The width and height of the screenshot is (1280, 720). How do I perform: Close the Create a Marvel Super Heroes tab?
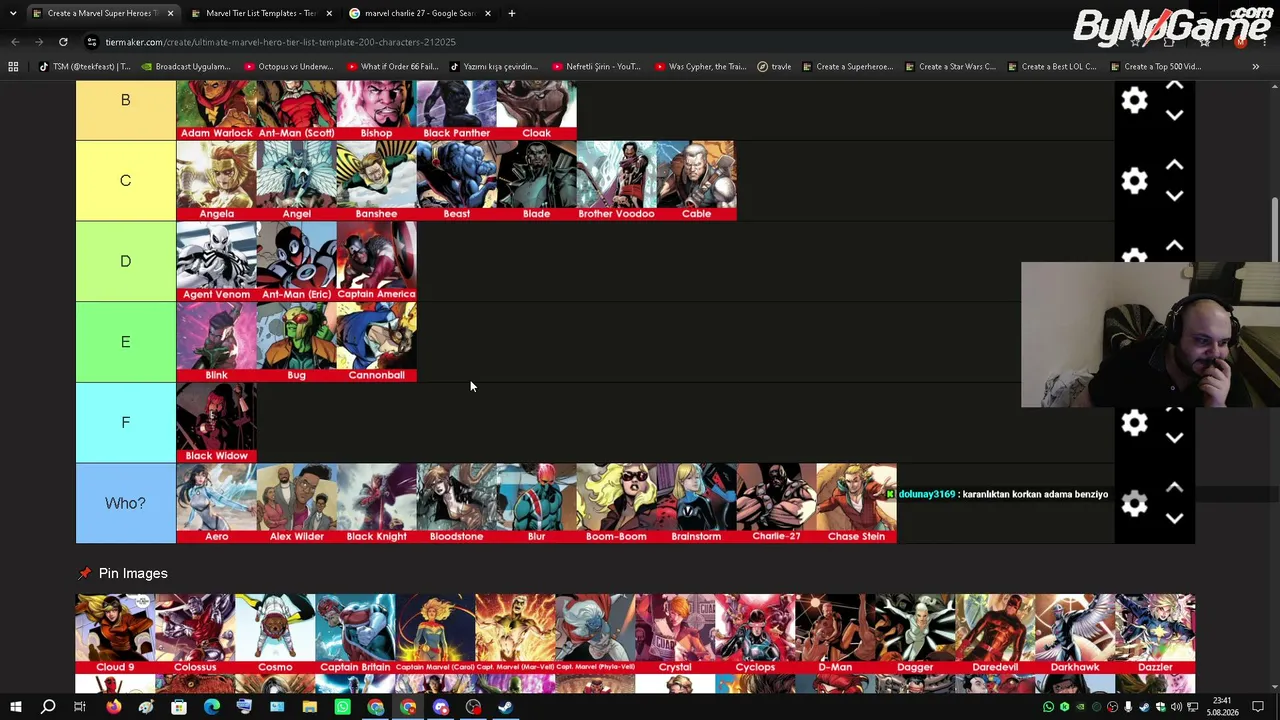[x=170, y=13]
